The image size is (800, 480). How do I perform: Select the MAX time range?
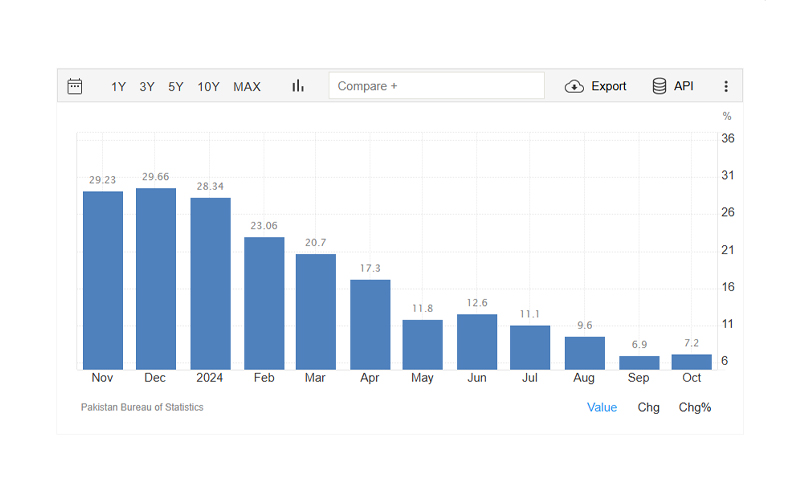247,87
